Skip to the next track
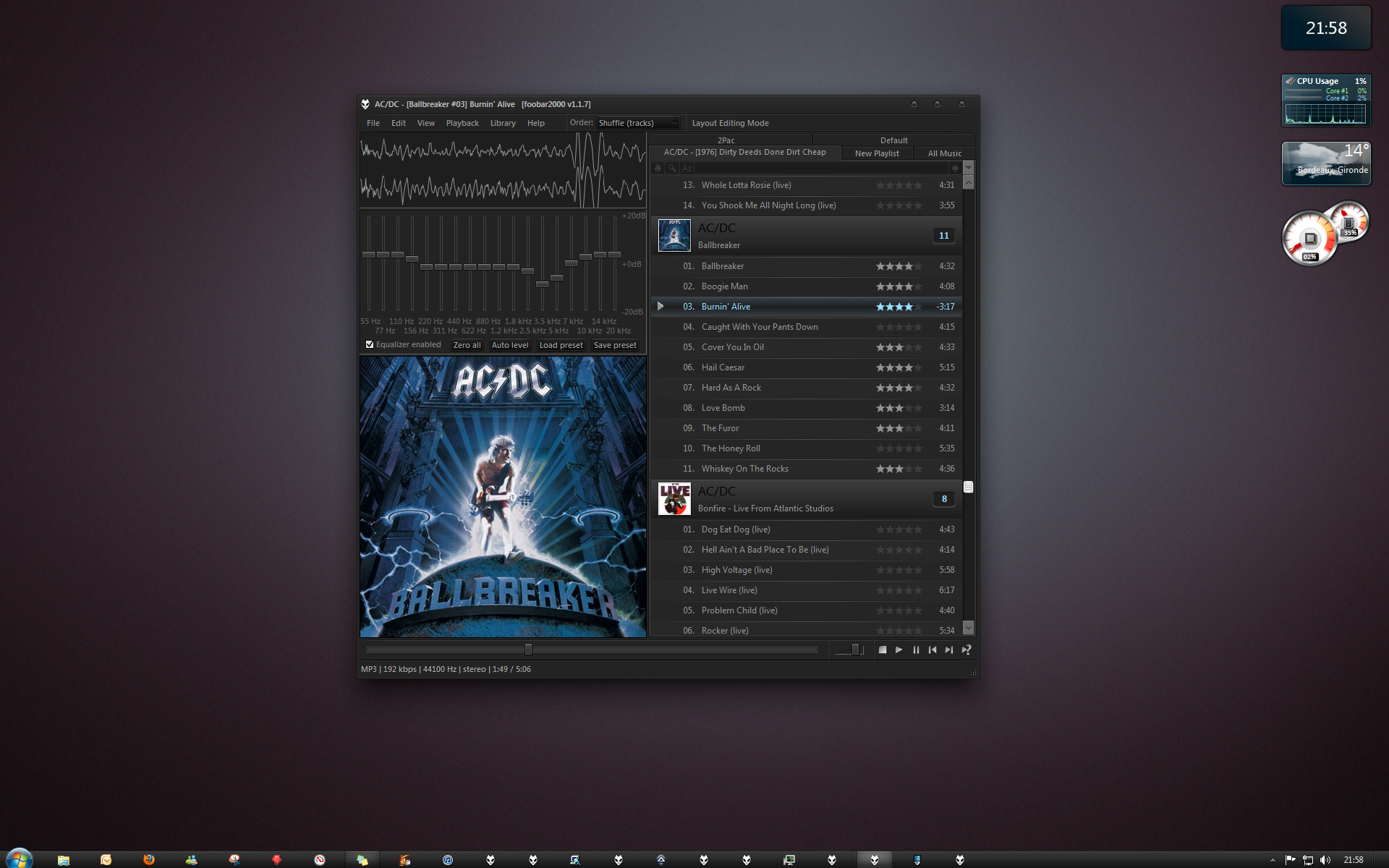1389x868 pixels. (949, 650)
